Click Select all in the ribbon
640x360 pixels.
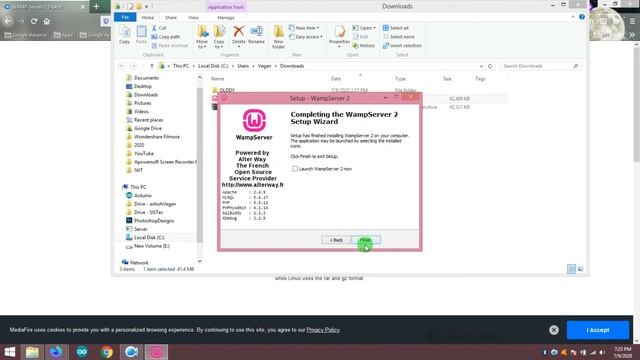coord(396,28)
